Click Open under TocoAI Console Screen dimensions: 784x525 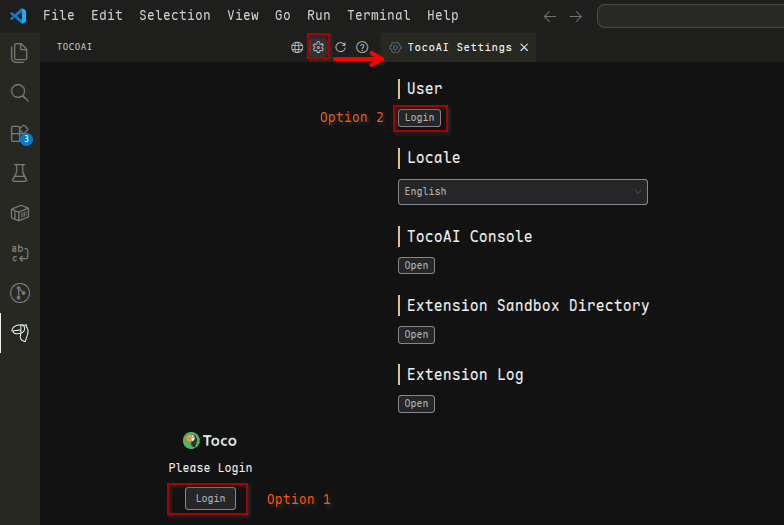click(416, 266)
